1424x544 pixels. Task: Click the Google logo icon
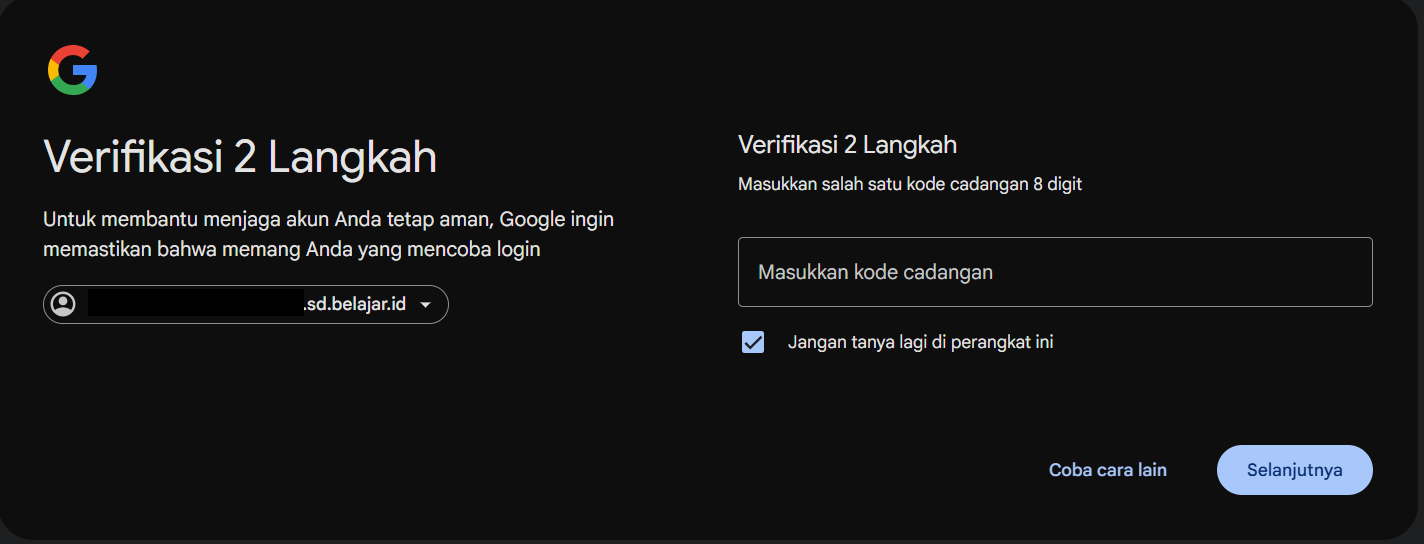coord(72,71)
